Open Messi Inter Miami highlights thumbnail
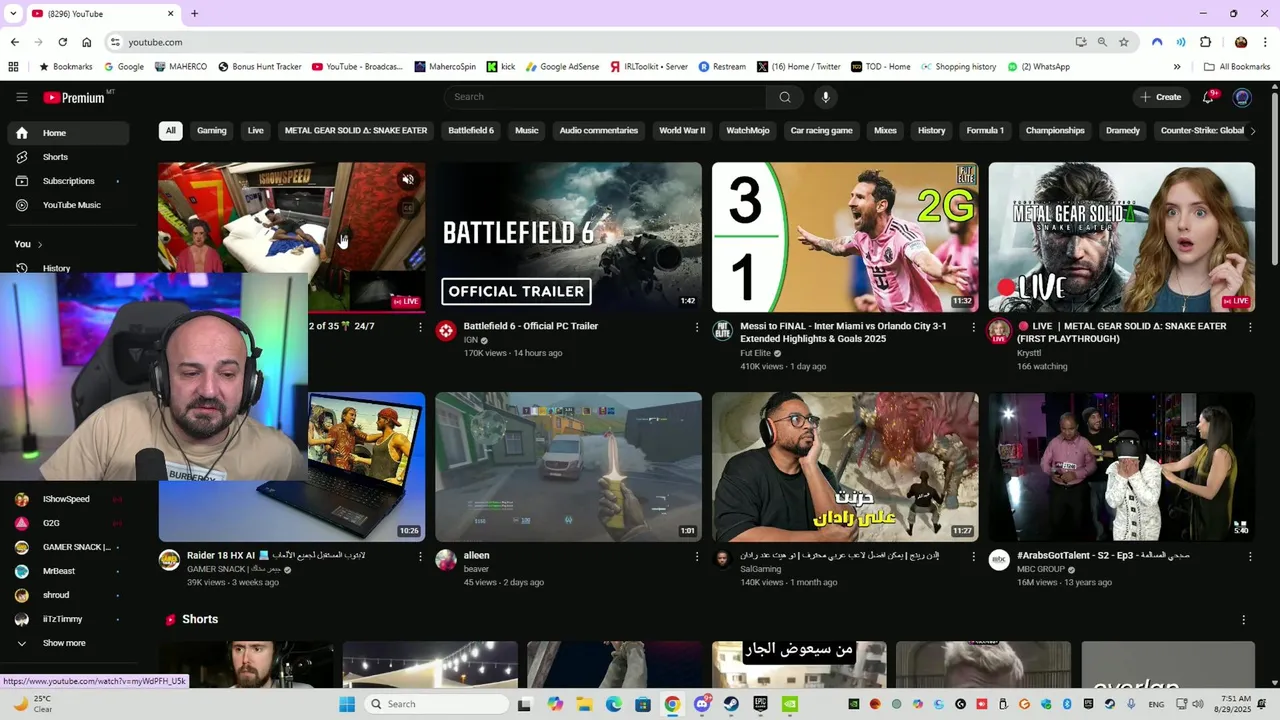Image resolution: width=1280 pixels, height=720 pixels. [x=845, y=237]
